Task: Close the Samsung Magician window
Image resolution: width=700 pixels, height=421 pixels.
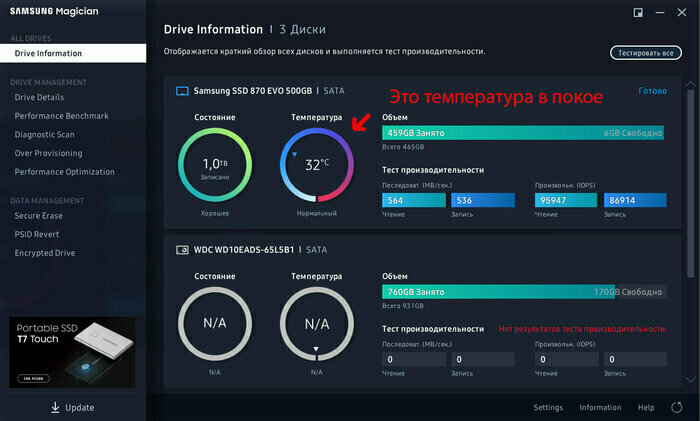Action: point(682,13)
